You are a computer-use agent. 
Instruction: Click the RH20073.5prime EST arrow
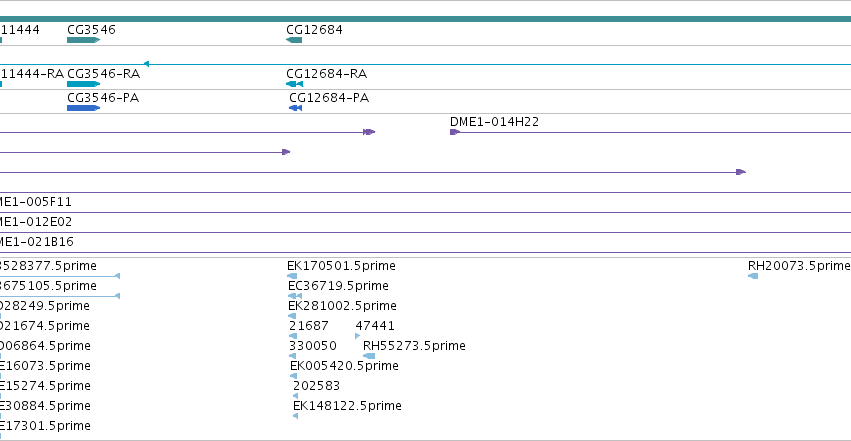coord(753,276)
